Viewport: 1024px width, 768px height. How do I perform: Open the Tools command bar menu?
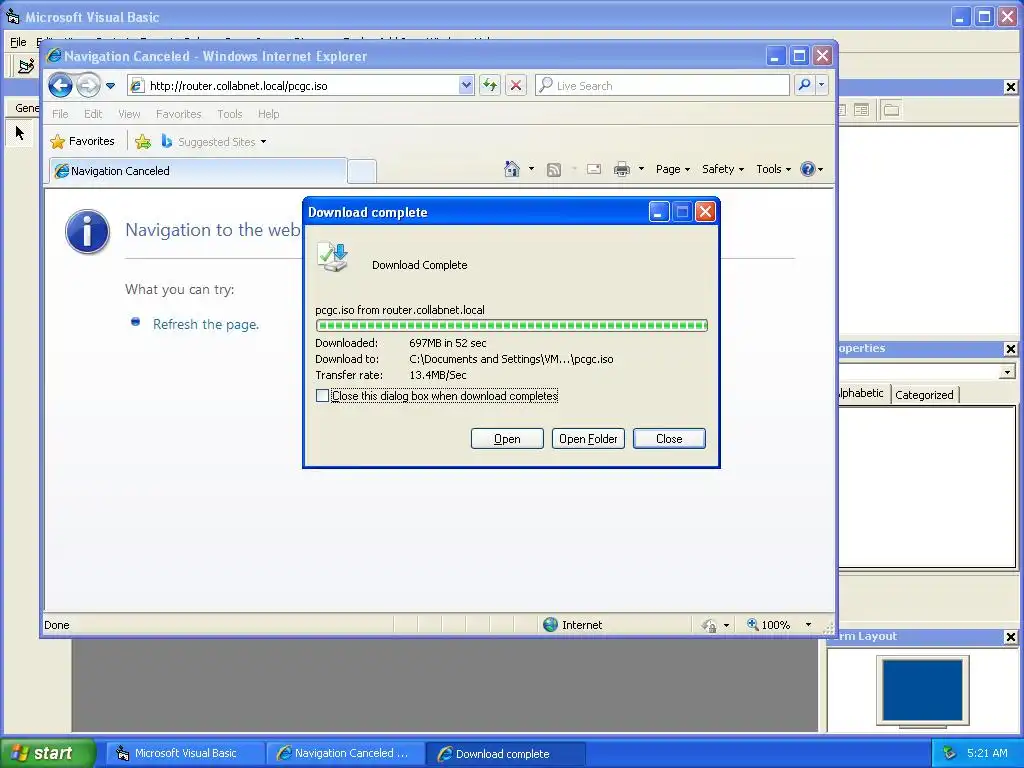tap(773, 169)
